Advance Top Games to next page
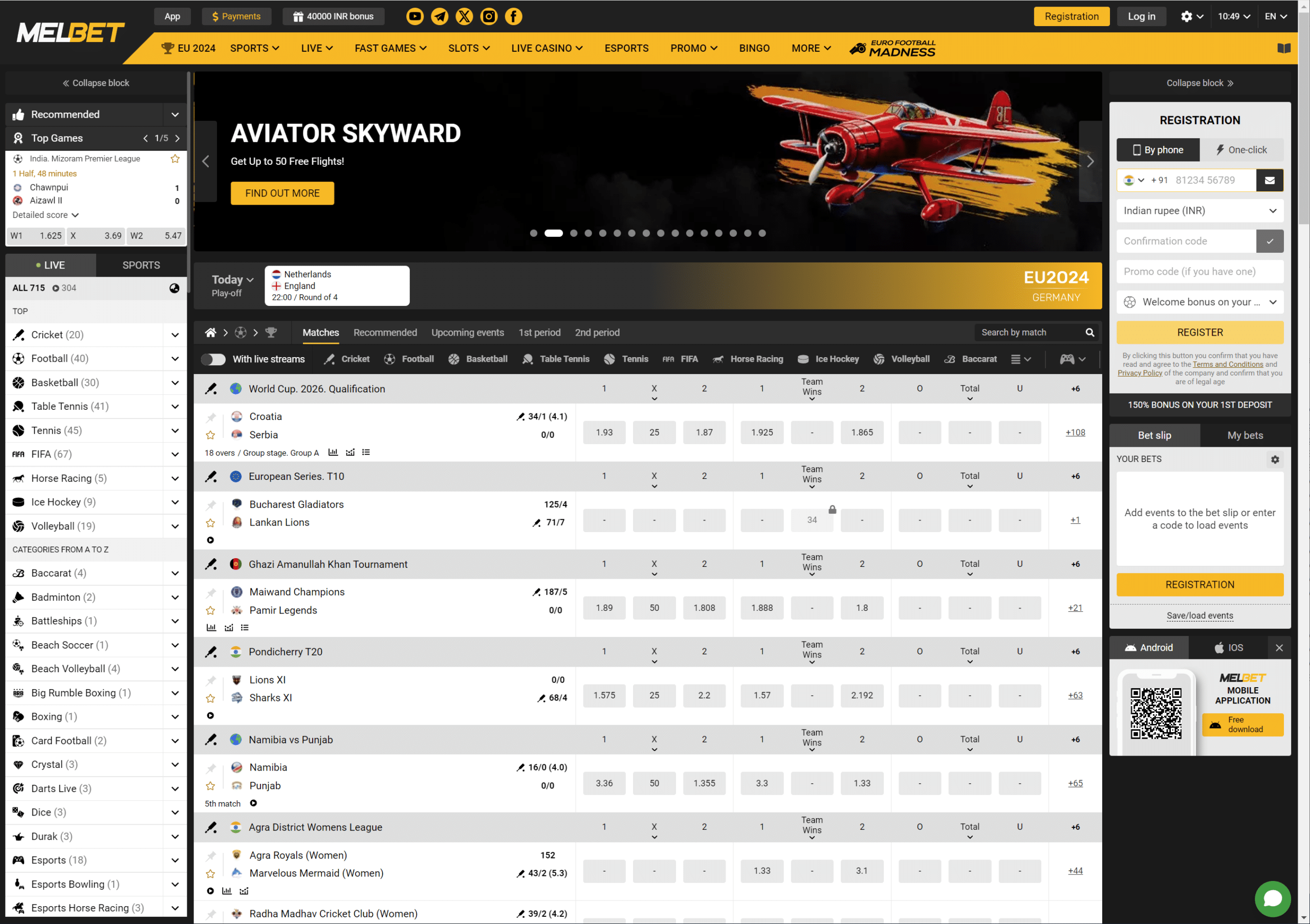Image resolution: width=1310 pixels, height=924 pixels. [x=178, y=139]
